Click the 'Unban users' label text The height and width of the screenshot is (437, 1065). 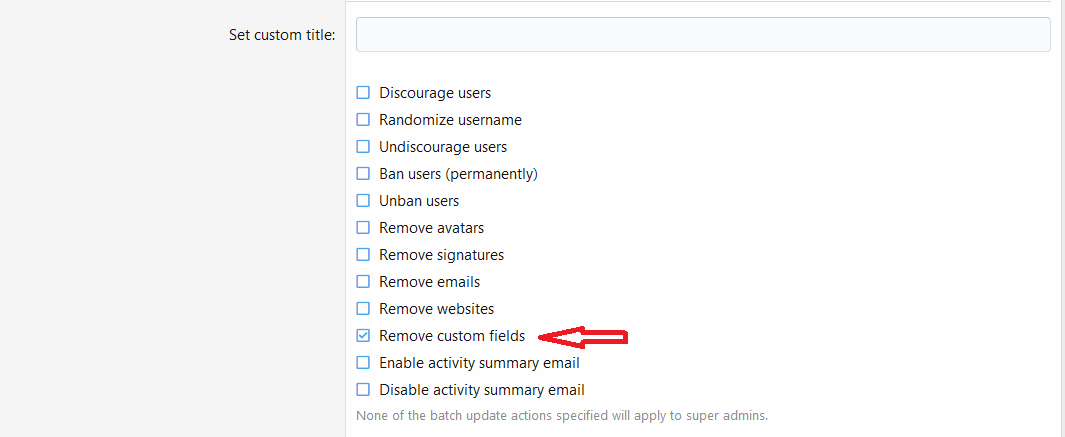pyautogui.click(x=419, y=201)
